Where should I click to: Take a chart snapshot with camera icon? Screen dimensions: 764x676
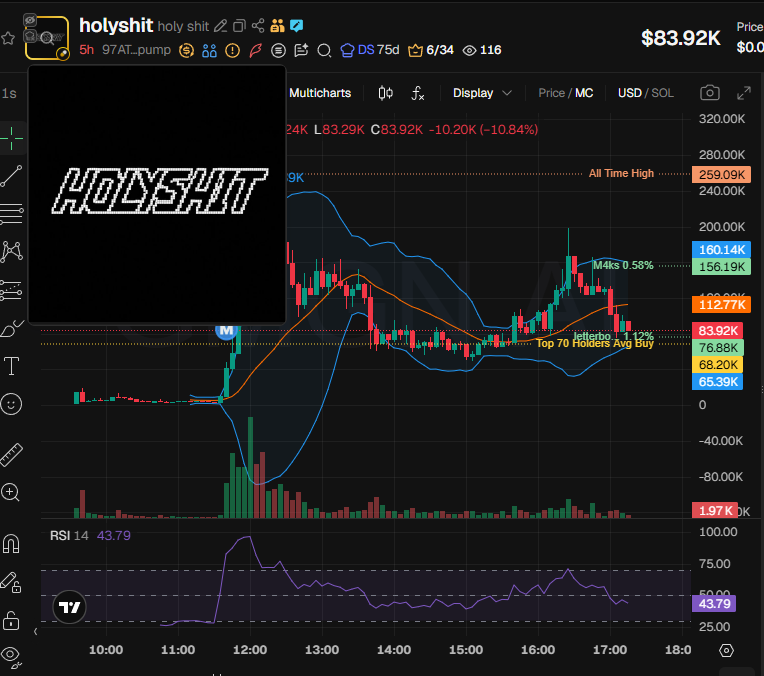click(x=710, y=93)
